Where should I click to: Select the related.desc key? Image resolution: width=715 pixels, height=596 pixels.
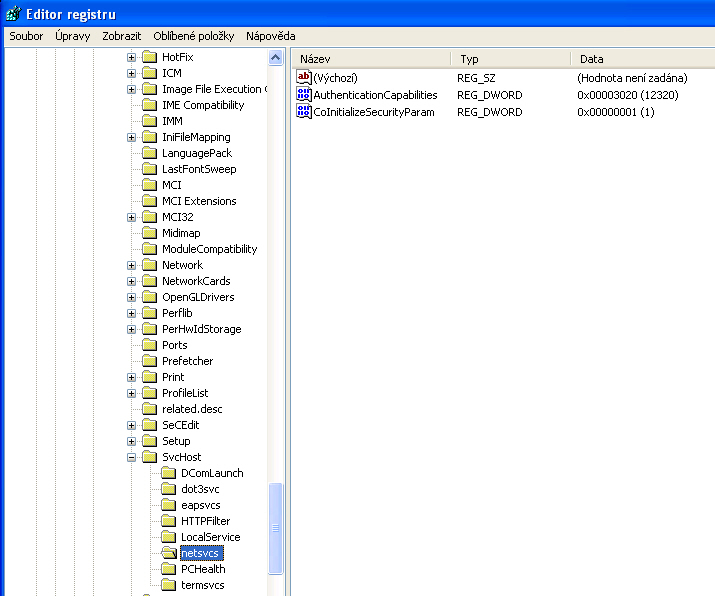[x=192, y=409]
